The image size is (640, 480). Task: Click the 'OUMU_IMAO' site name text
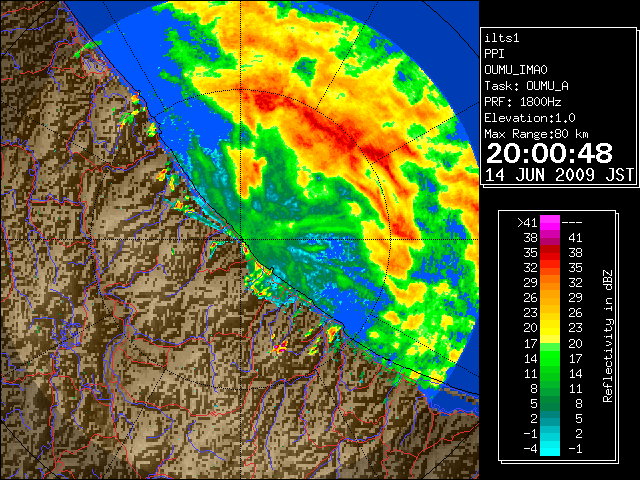coord(516,70)
